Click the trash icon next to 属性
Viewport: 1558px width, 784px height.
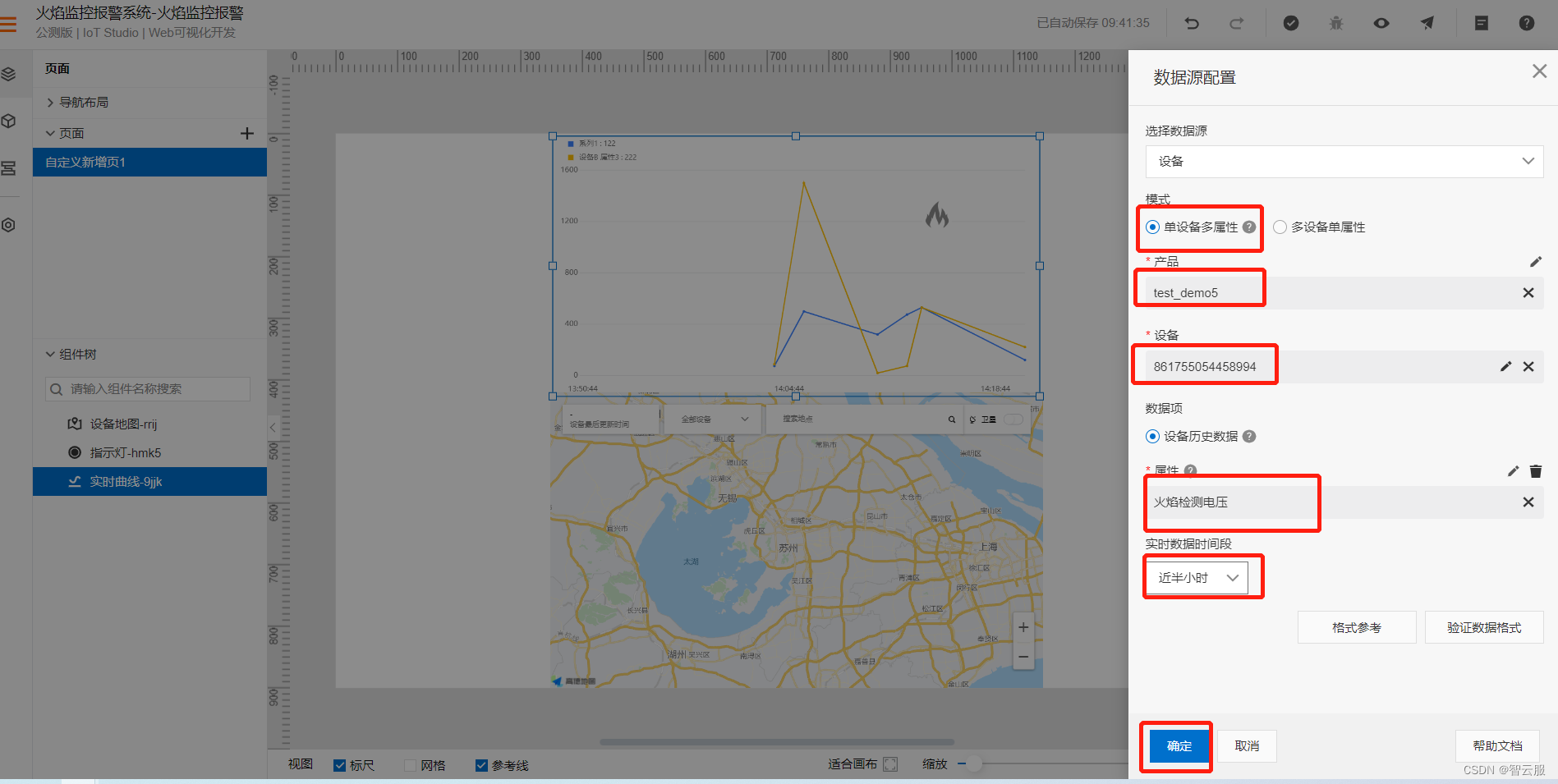(1536, 470)
